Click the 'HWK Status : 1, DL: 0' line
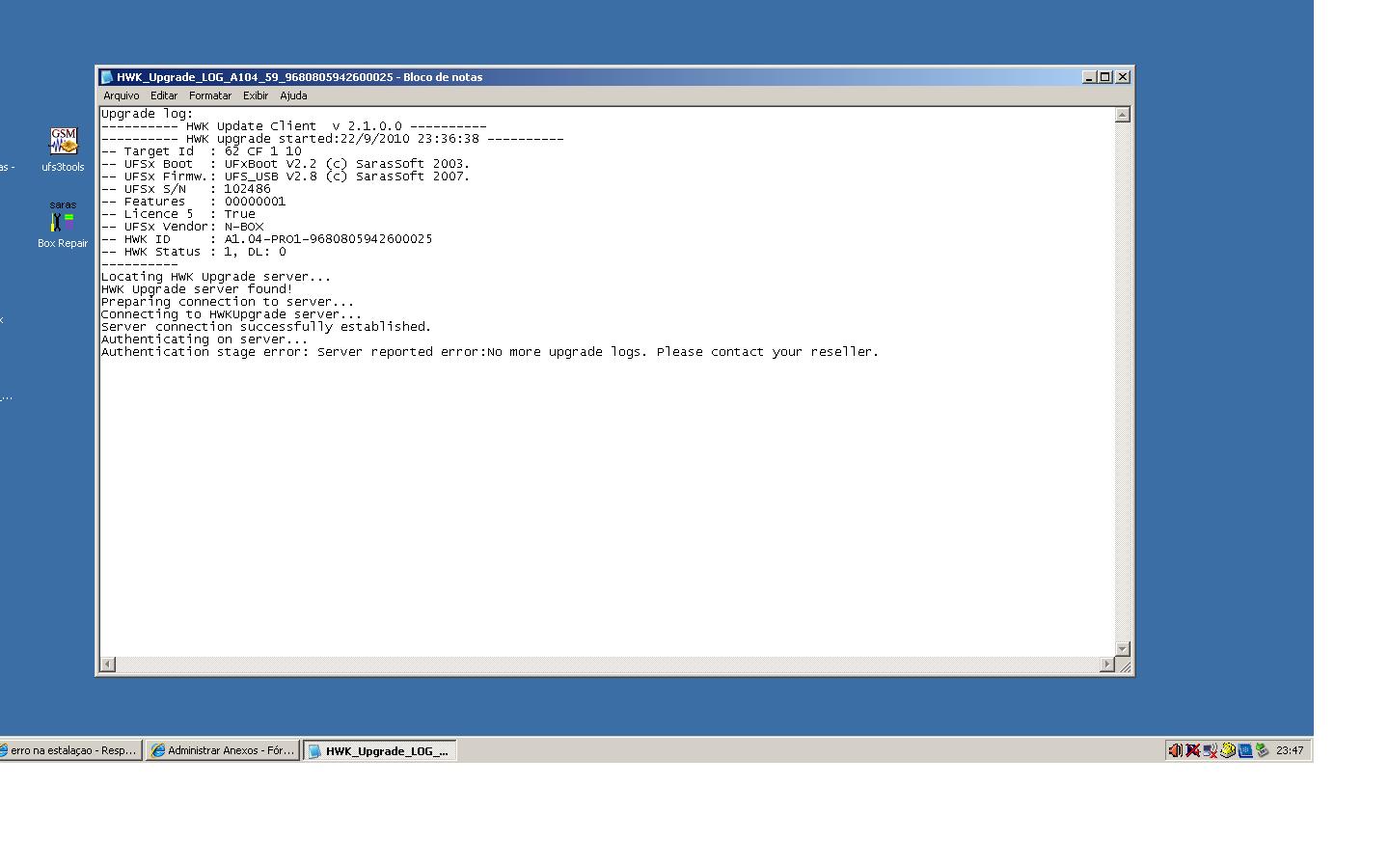The width and height of the screenshot is (1389, 868). 194,252
